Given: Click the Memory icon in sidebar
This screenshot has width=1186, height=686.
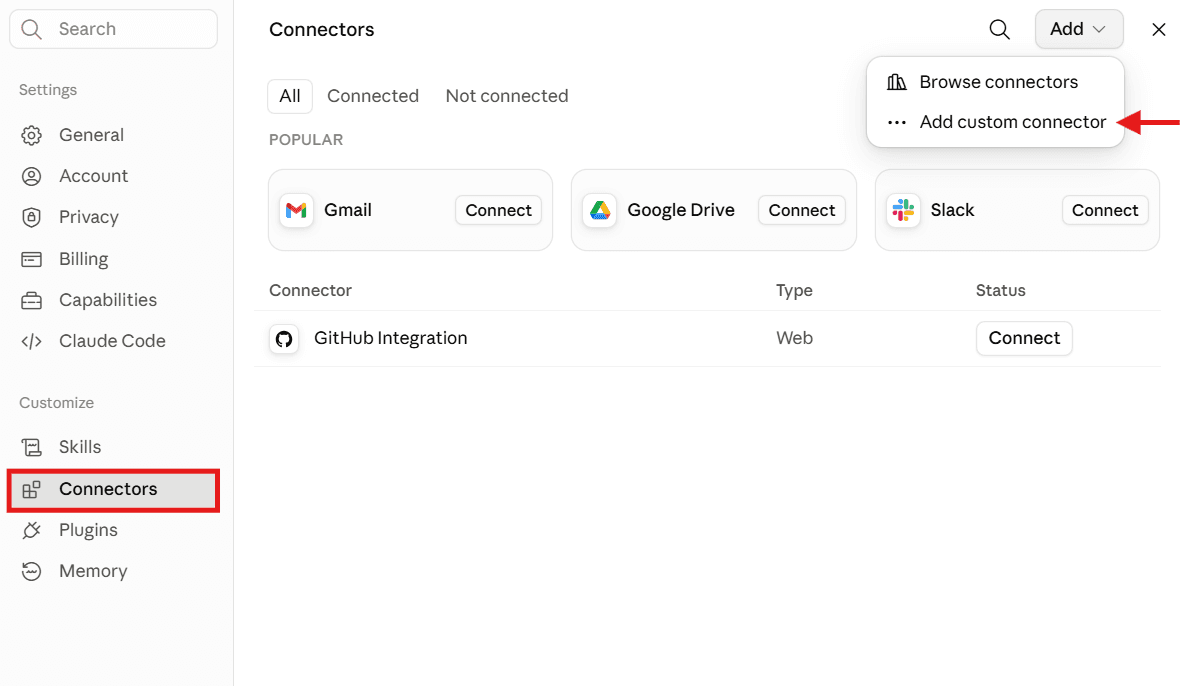Looking at the screenshot, I should point(31,571).
